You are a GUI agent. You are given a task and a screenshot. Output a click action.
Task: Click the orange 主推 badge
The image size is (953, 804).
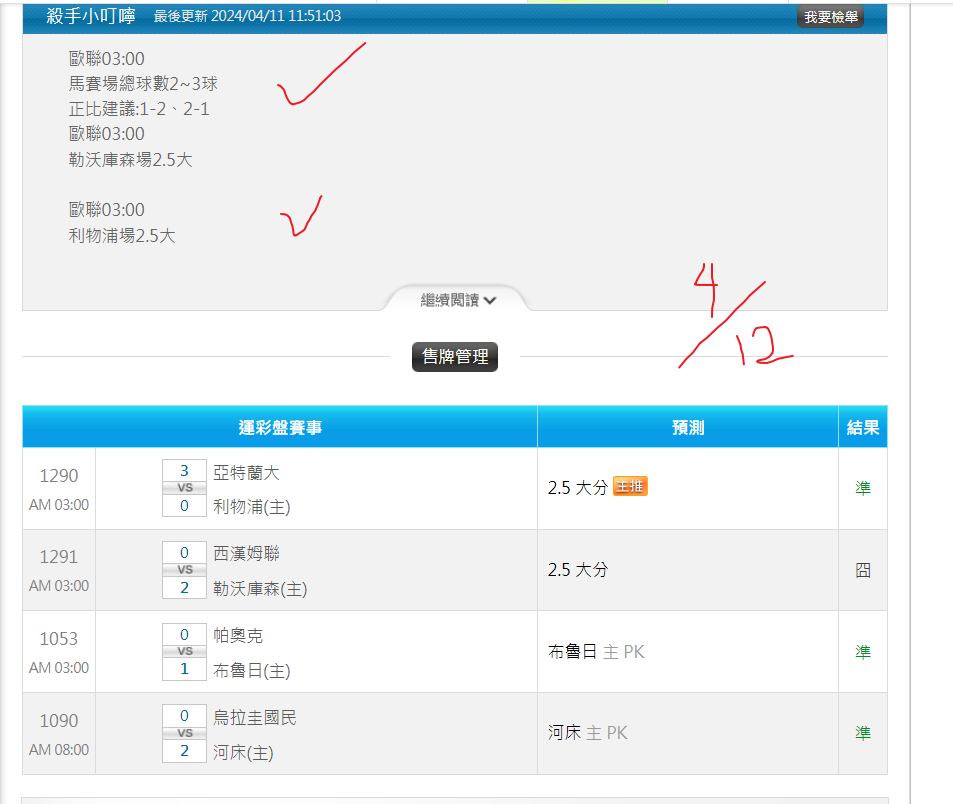630,487
